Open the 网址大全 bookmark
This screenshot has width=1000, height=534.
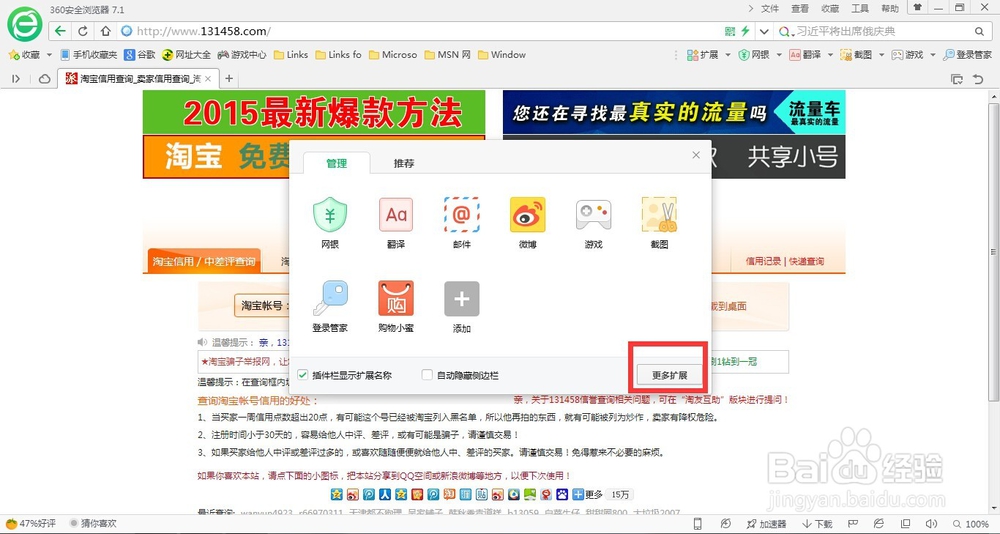(x=186, y=55)
